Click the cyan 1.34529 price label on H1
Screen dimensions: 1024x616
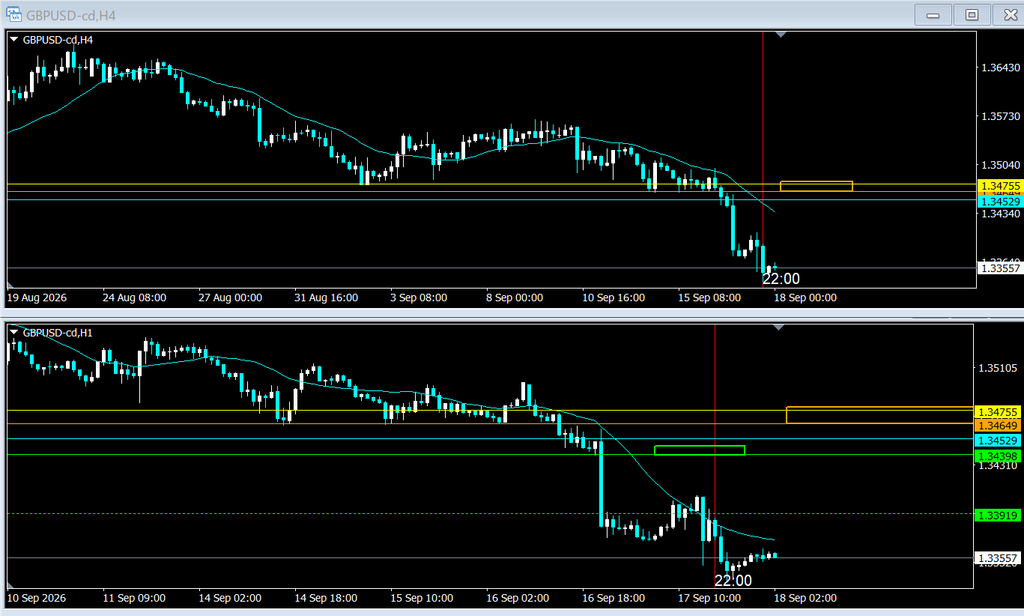click(997, 440)
